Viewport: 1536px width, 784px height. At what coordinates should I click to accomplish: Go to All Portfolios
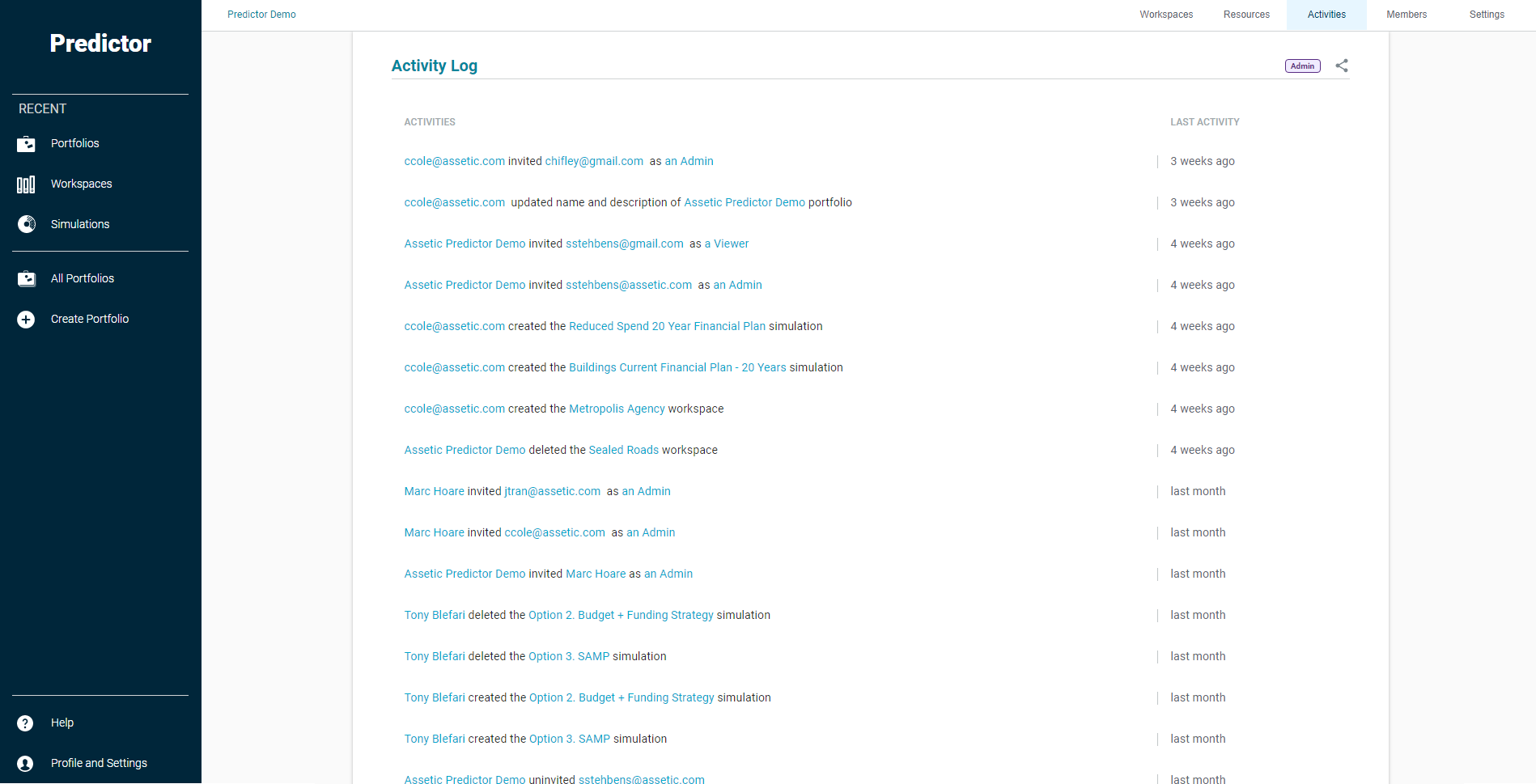pos(83,278)
